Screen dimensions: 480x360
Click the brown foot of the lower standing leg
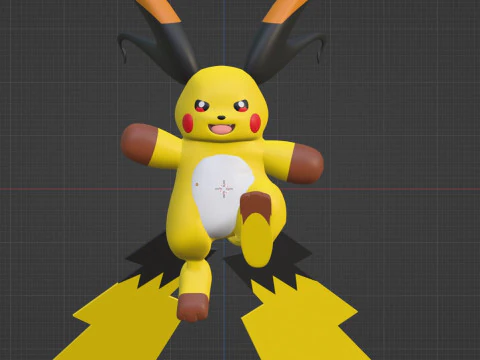pyautogui.click(x=193, y=307)
